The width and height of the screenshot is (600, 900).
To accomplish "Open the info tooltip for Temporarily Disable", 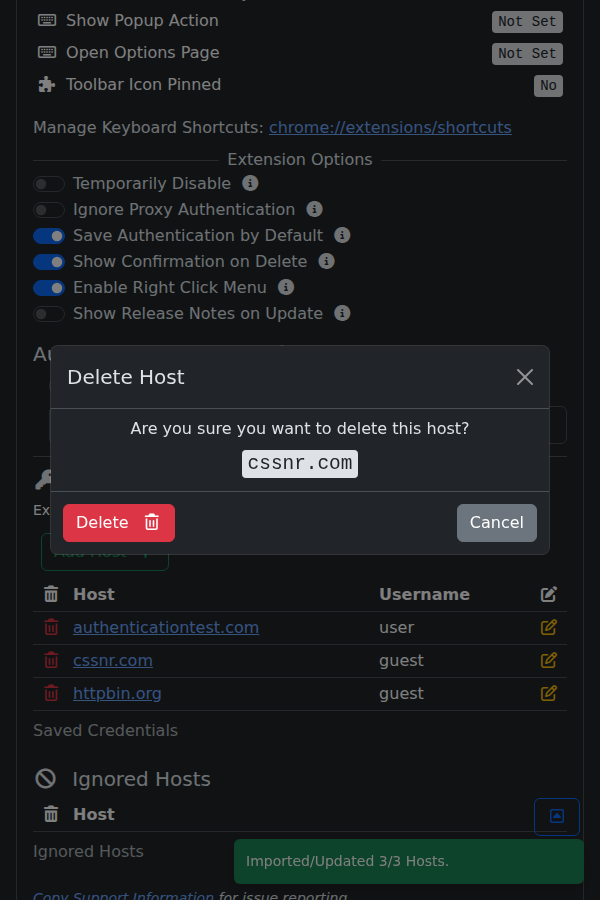I will [x=250, y=184].
